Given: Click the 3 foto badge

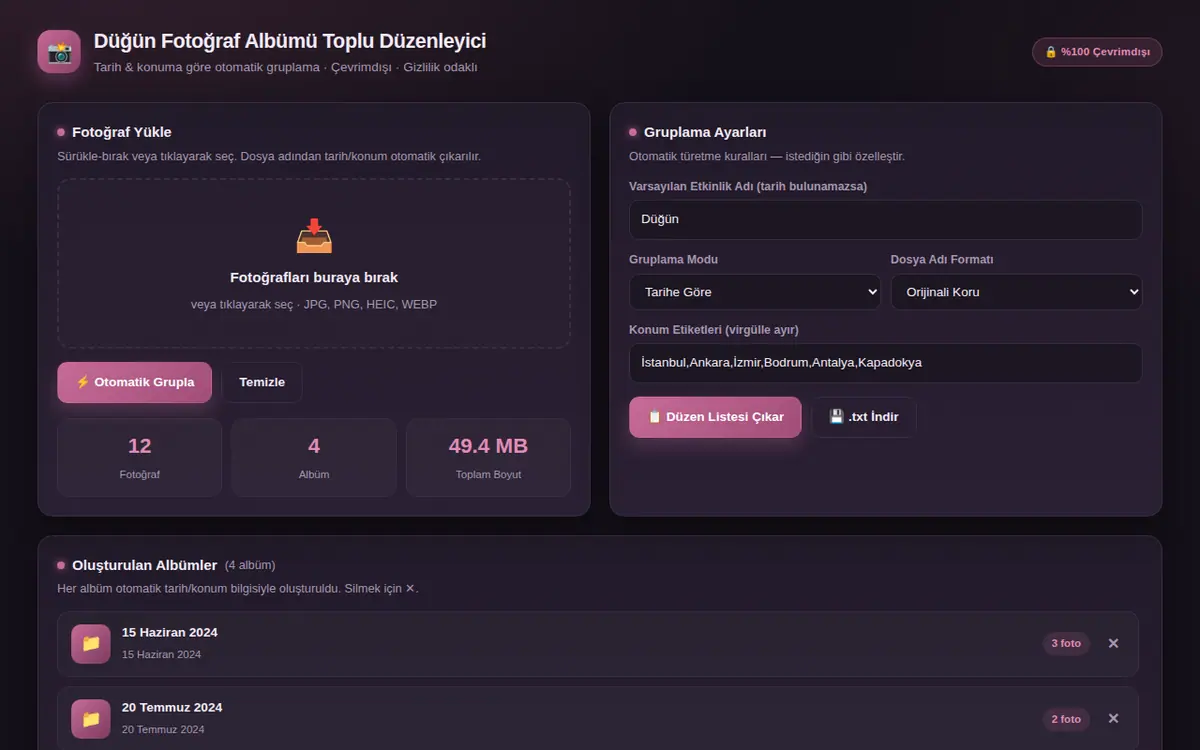Looking at the screenshot, I should (x=1066, y=643).
